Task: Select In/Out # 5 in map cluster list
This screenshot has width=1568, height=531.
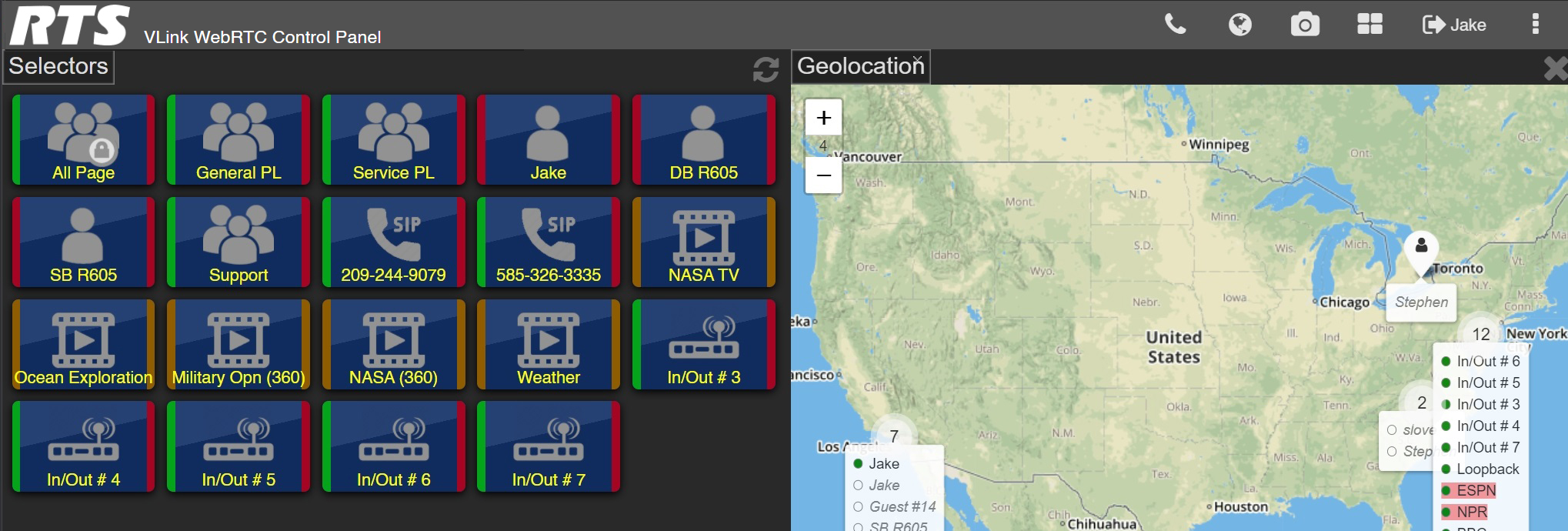Action: pos(1481,382)
